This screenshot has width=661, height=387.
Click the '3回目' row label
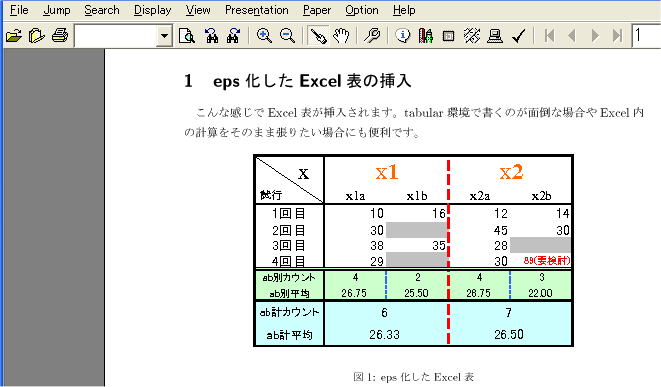coord(288,246)
